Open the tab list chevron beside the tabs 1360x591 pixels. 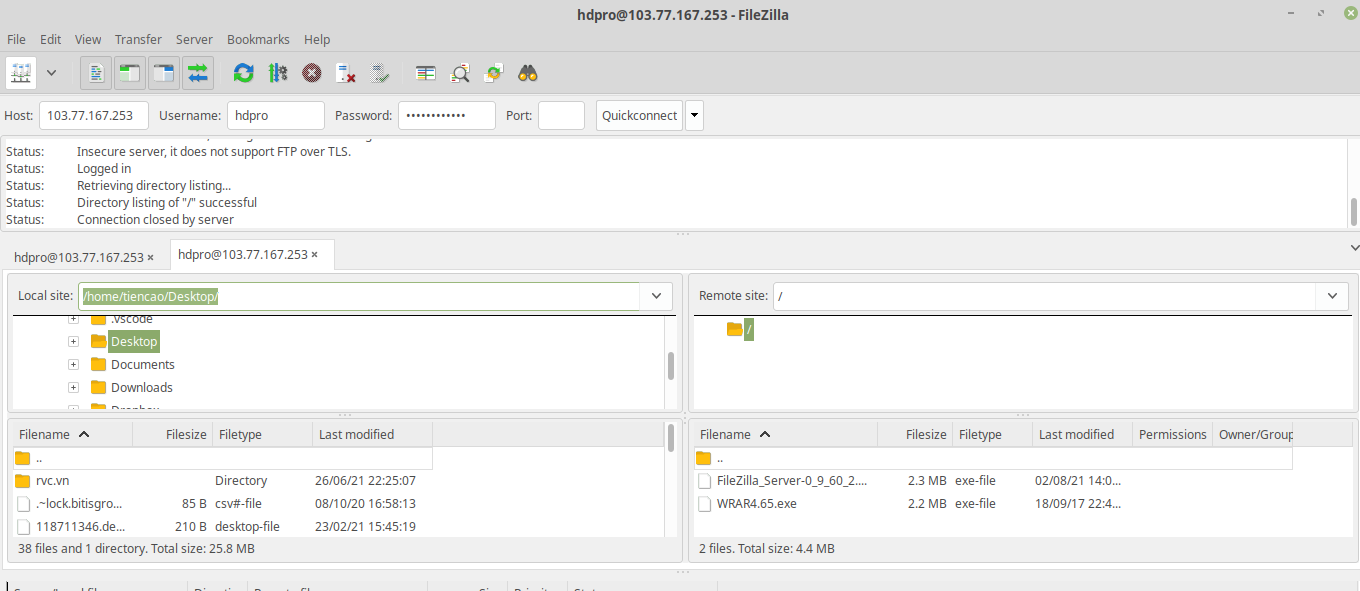point(1354,246)
